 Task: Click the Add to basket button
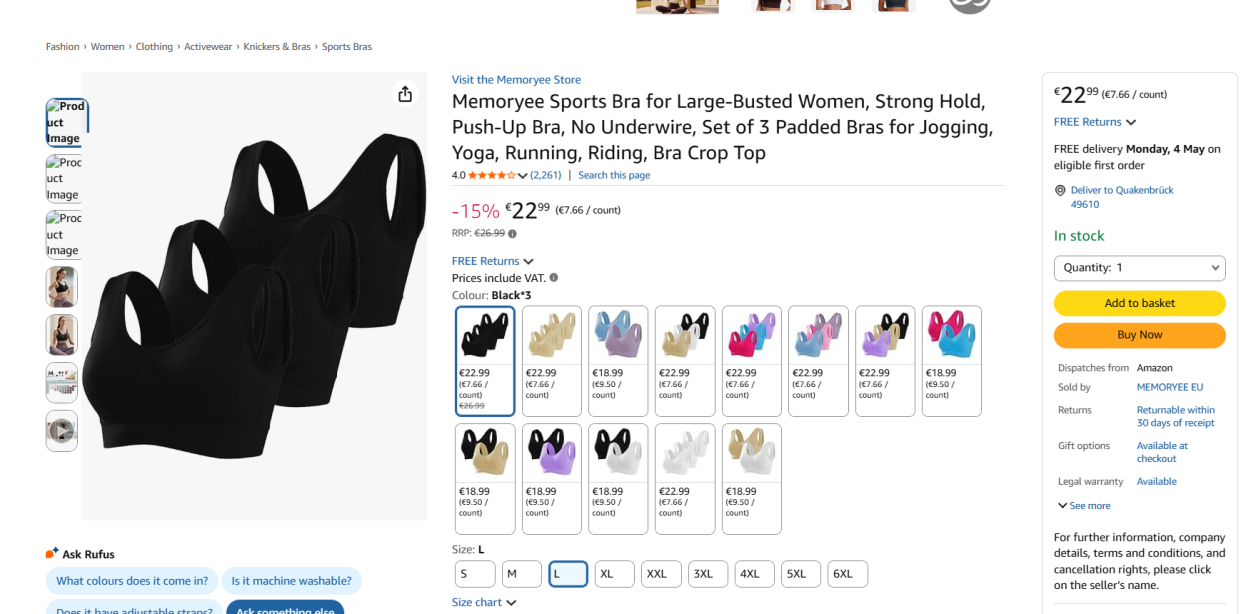pyautogui.click(x=1139, y=303)
